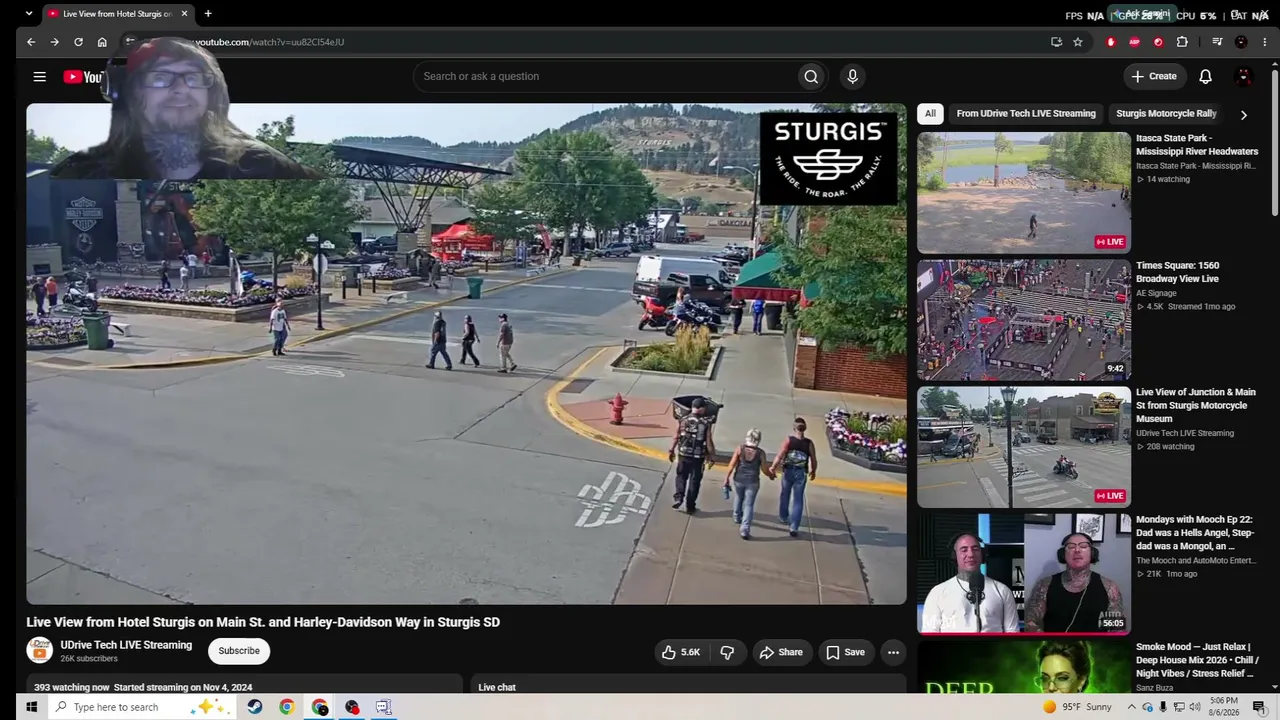
Task: Click the YouTube search magnifier button
Action: click(x=811, y=76)
